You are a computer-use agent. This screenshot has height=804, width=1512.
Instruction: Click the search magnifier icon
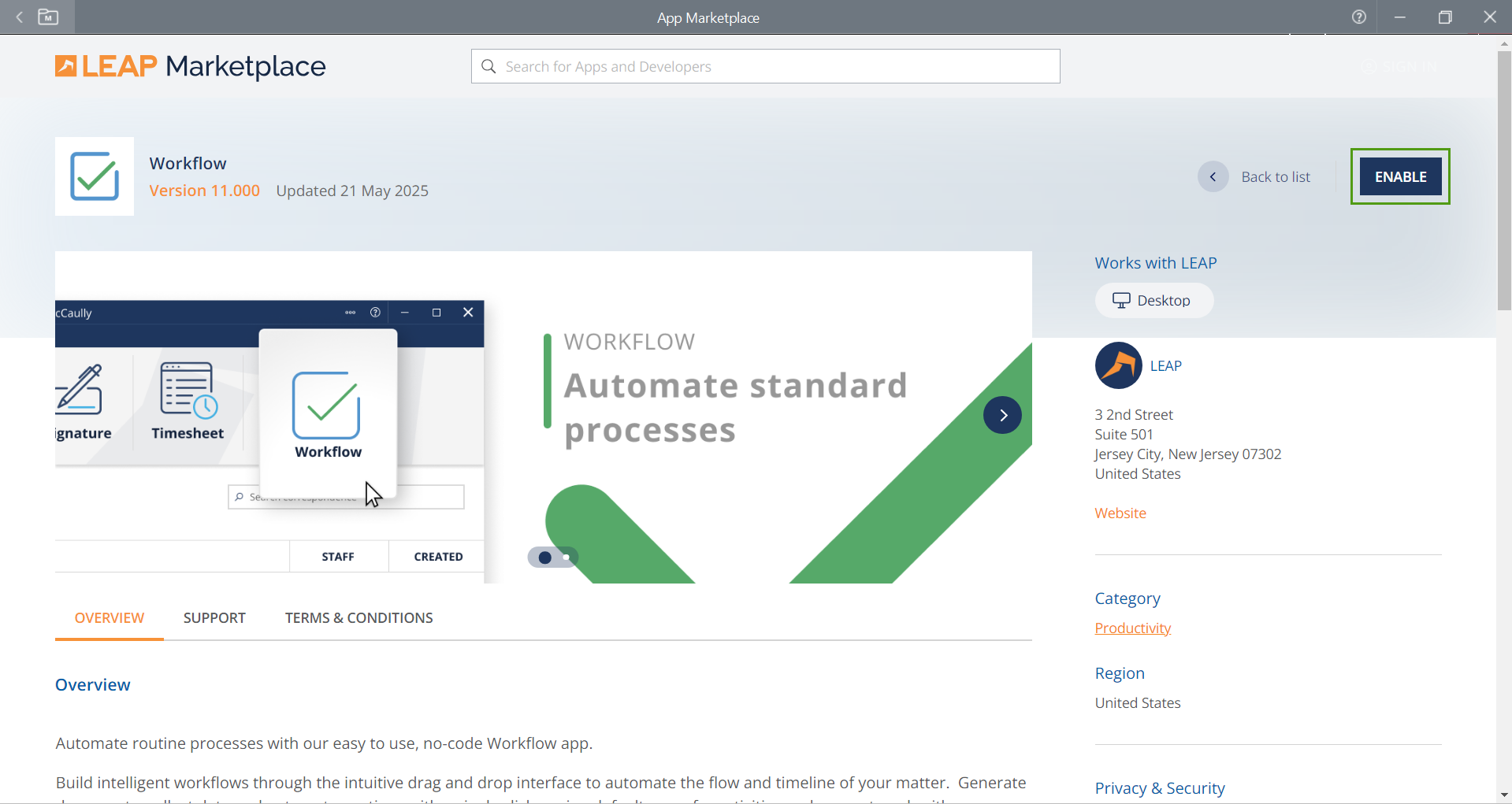(x=489, y=67)
